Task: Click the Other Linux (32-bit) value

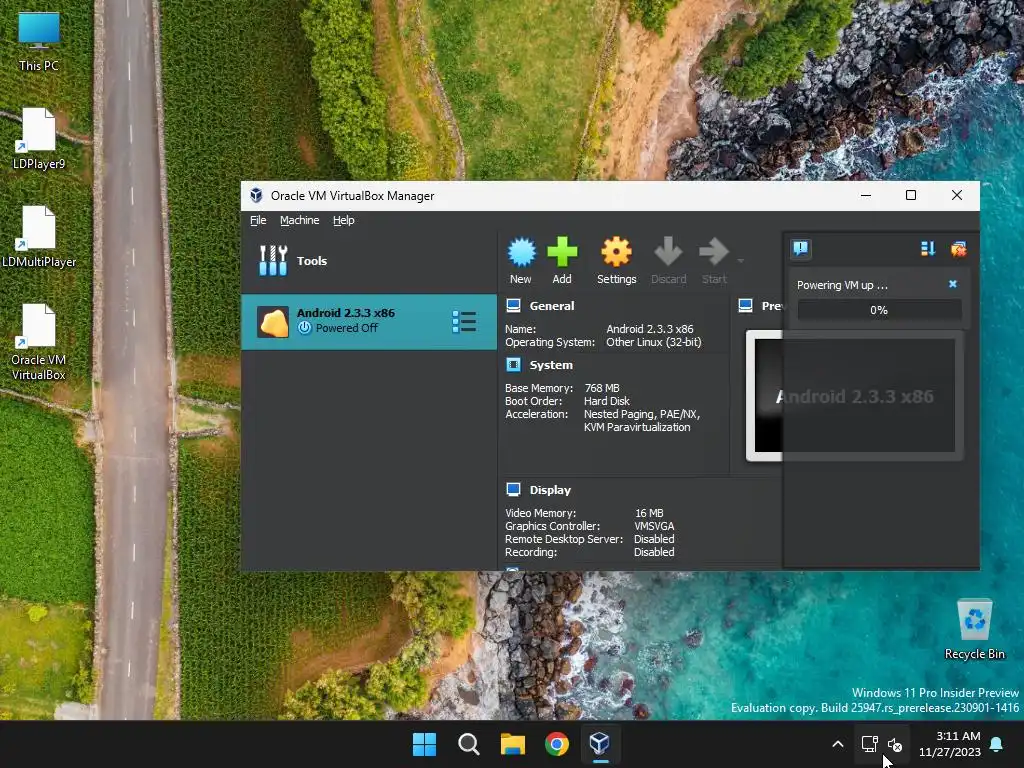Action: click(654, 342)
